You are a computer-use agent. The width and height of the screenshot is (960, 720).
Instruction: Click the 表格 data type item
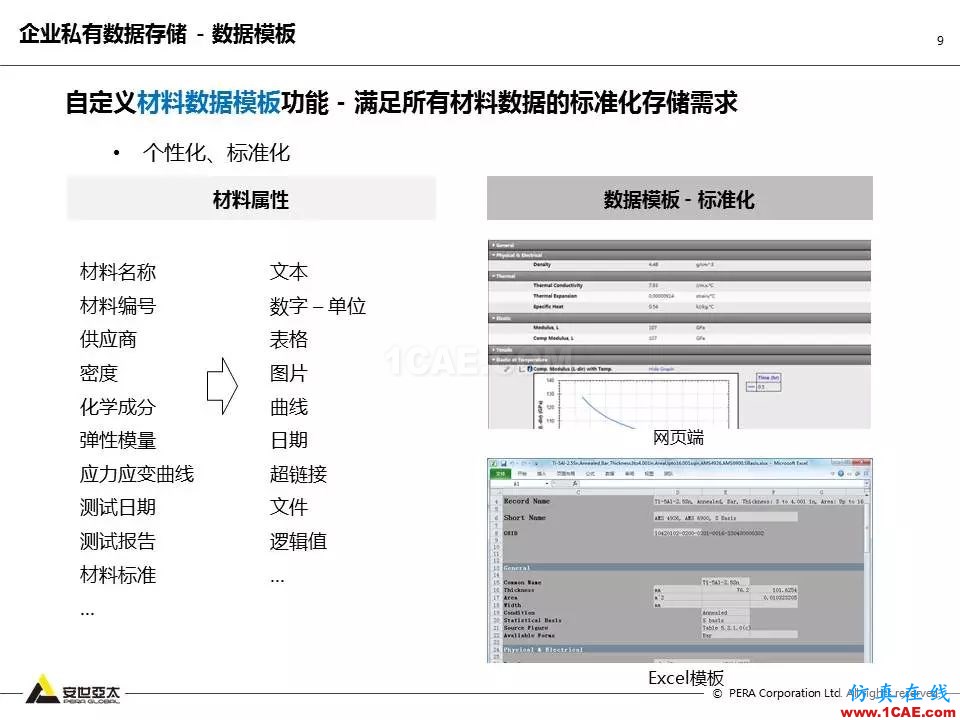point(289,339)
